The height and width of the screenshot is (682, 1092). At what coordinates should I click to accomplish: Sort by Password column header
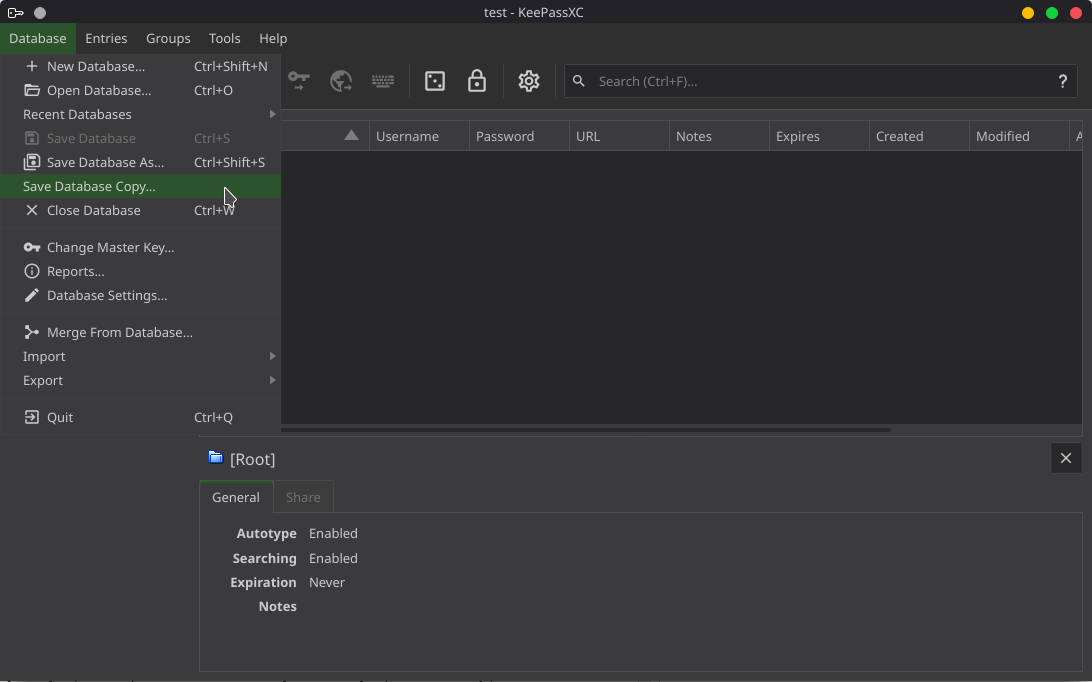tap(520, 136)
